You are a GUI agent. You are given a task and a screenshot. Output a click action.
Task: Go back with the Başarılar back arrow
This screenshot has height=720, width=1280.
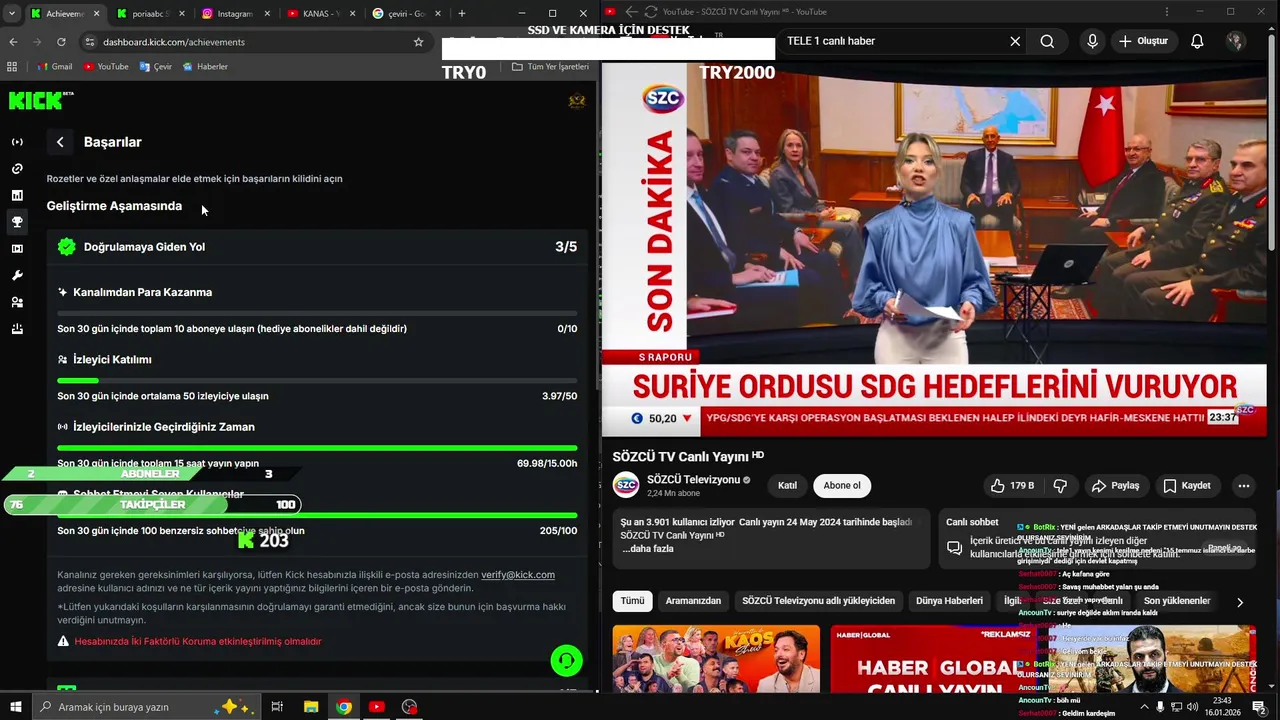pos(60,142)
